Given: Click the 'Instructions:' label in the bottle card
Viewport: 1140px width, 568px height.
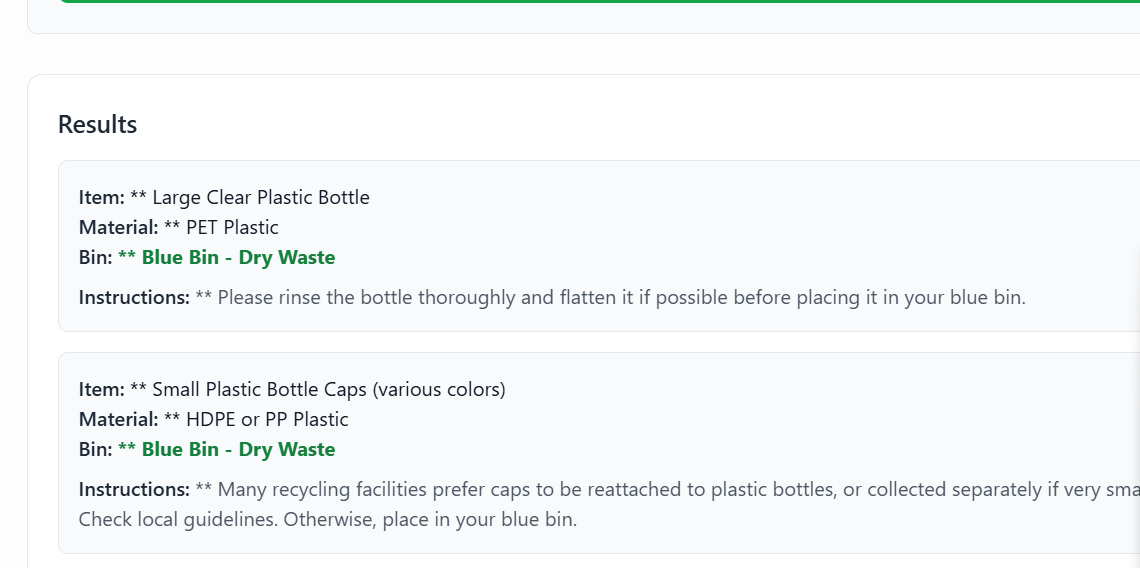Looking at the screenshot, I should tap(134, 297).
